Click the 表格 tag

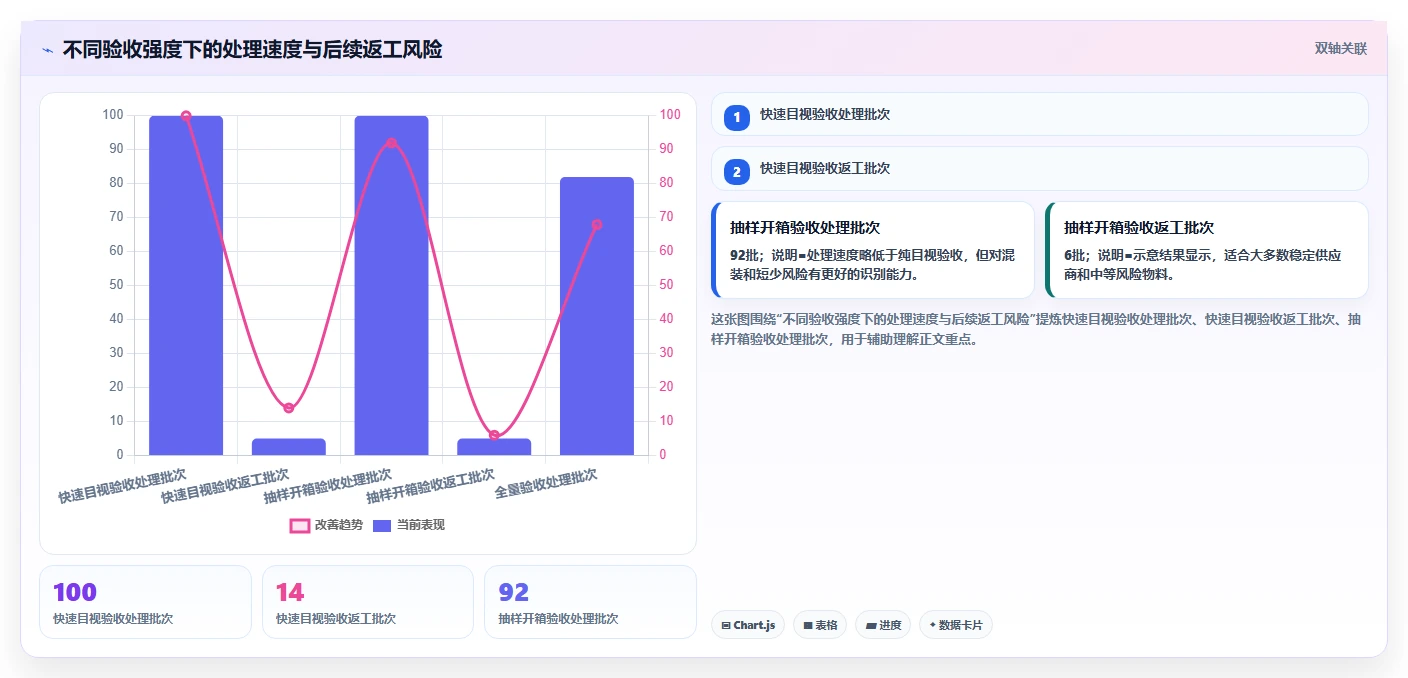tap(820, 625)
